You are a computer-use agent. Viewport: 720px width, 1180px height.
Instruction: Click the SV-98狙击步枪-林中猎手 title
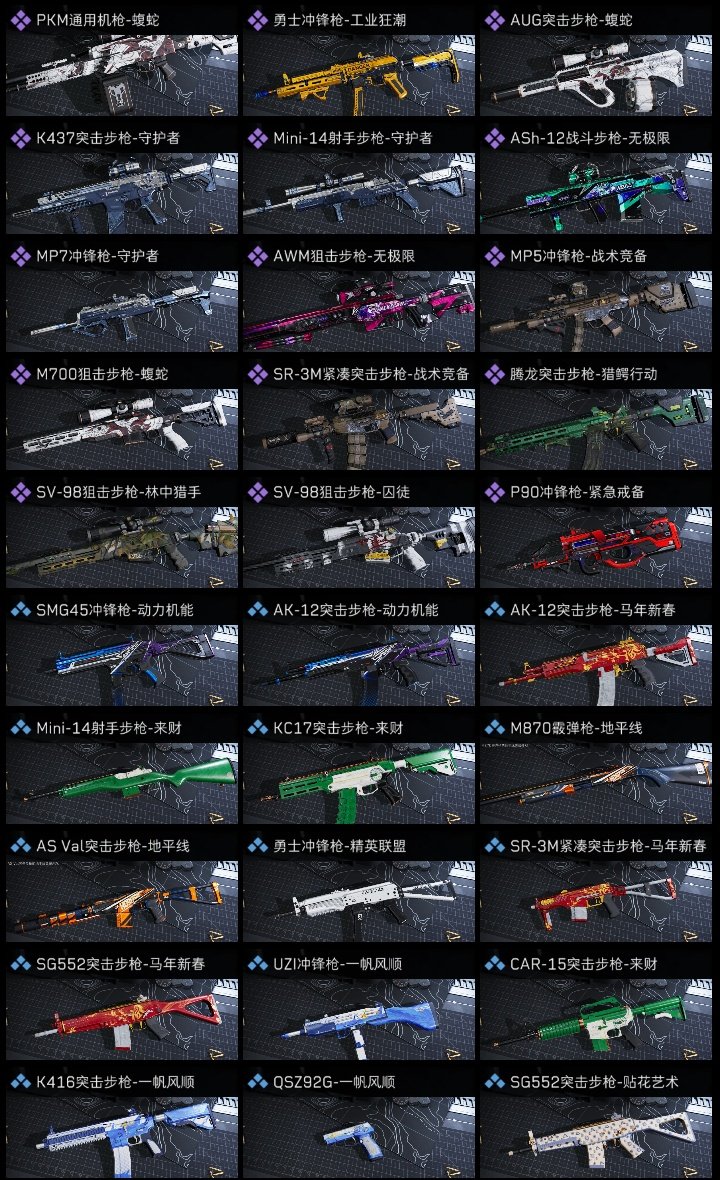click(118, 492)
